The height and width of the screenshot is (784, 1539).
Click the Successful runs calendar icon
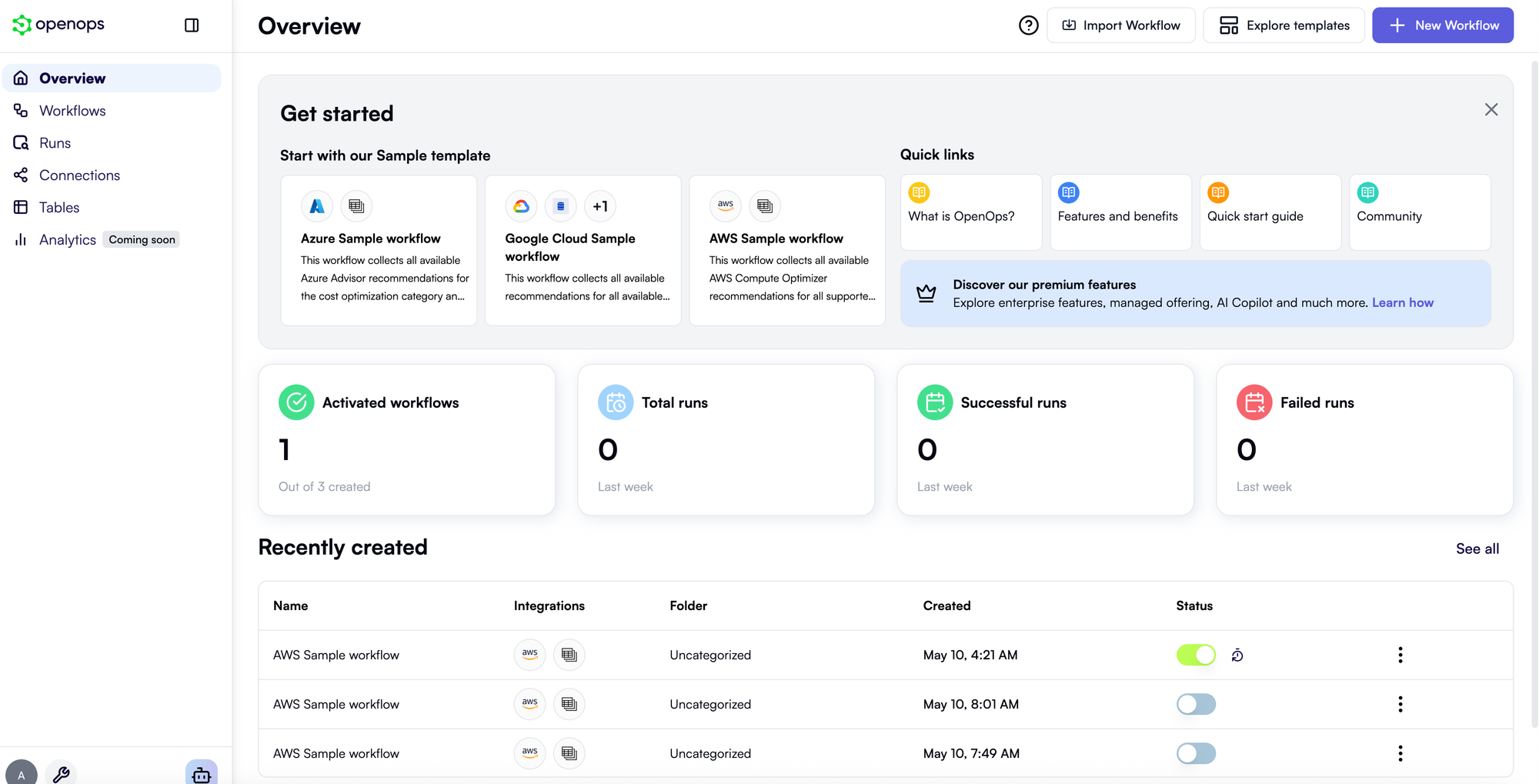point(935,402)
